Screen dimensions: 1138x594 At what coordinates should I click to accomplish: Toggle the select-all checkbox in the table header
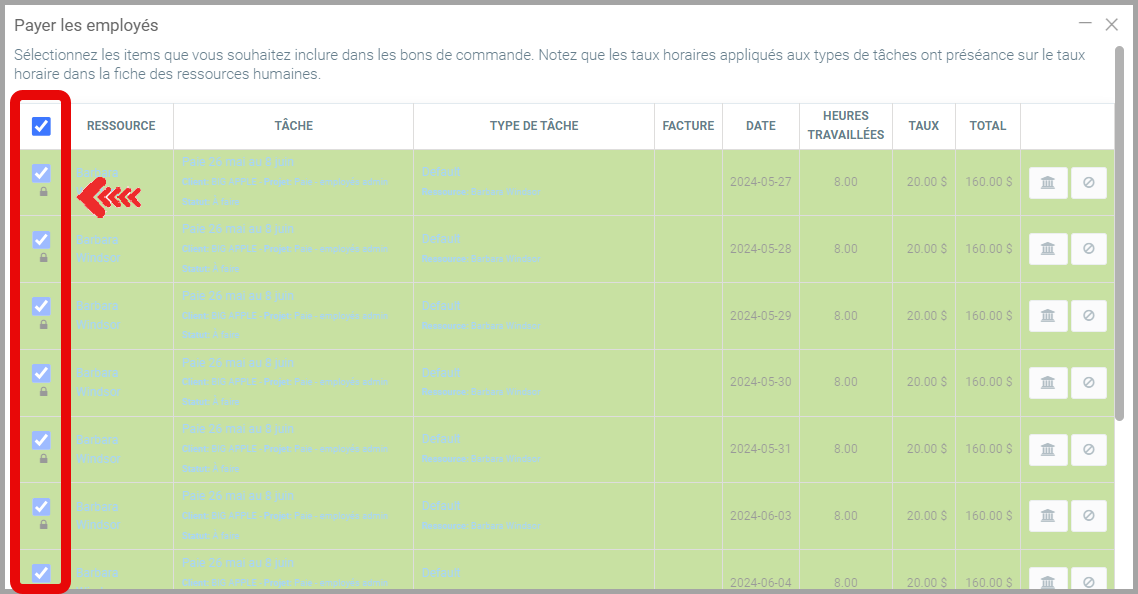pos(41,126)
